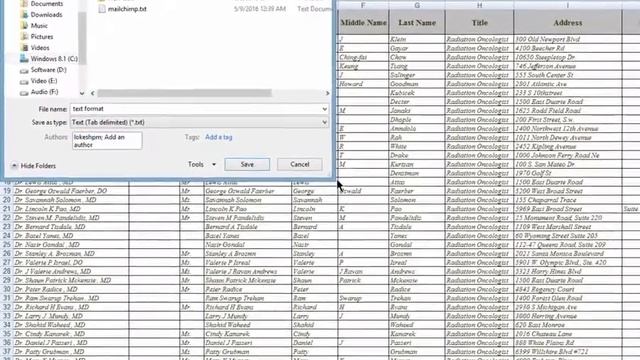Open the Music folder in sidebar
Viewport: 640px width, 360px height.
tap(39, 26)
